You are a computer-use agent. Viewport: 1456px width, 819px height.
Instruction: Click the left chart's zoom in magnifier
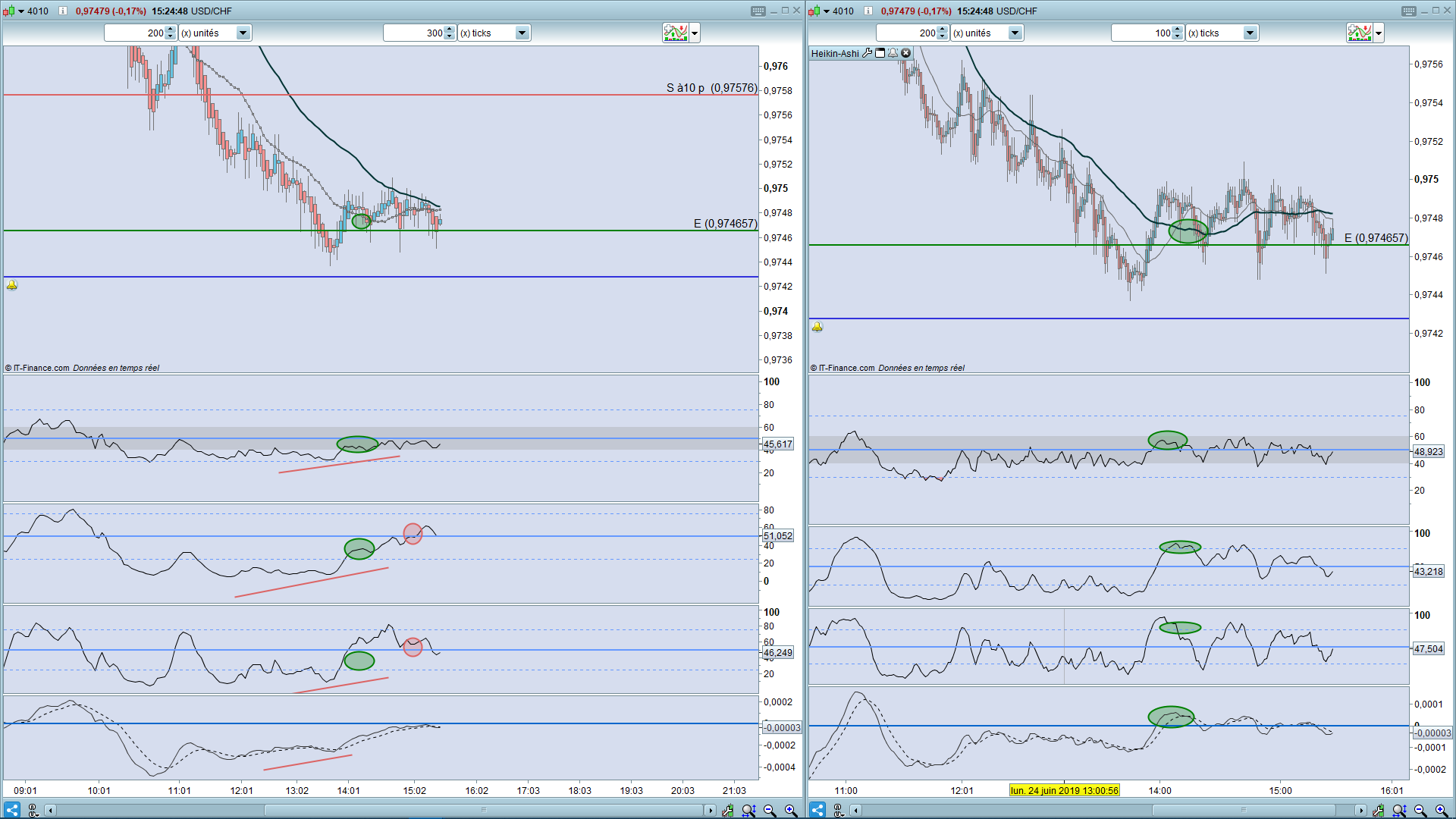point(790,810)
